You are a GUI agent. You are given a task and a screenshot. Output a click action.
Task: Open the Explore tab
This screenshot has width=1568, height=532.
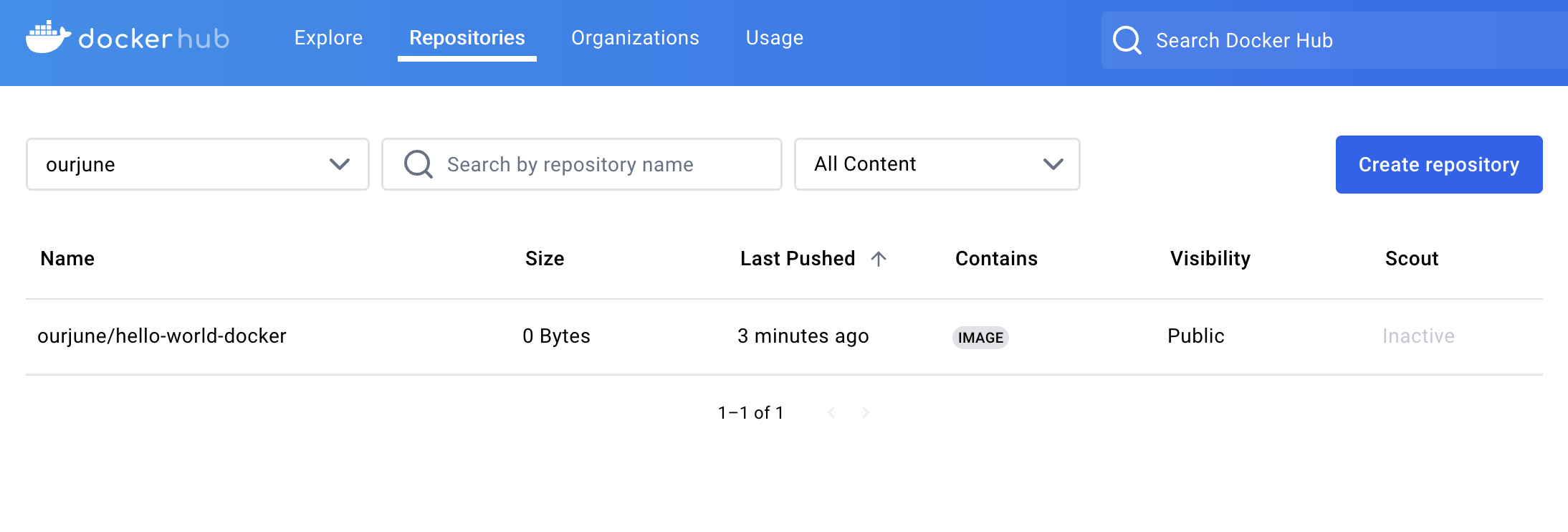click(x=328, y=37)
